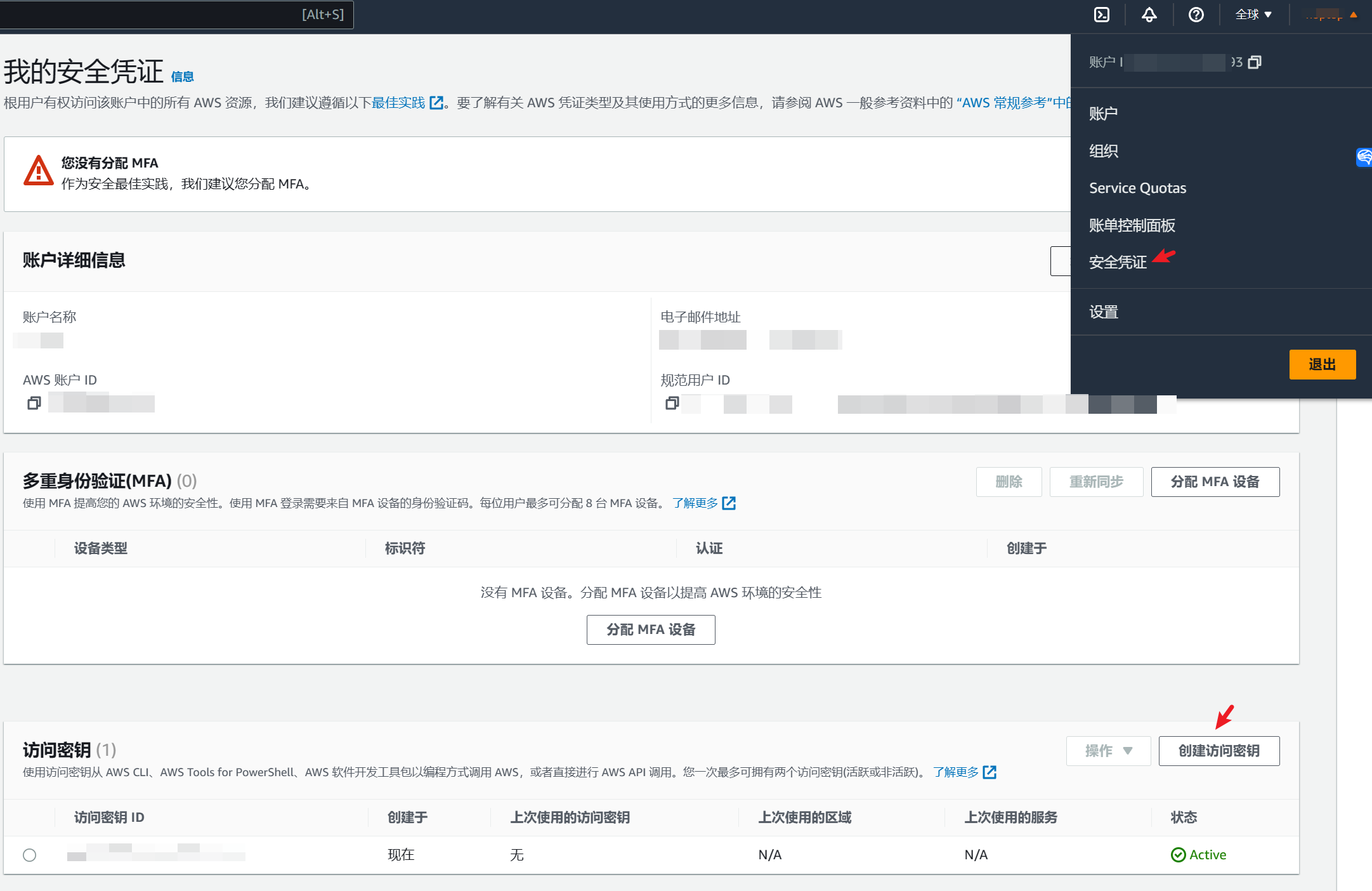1372x891 pixels.
Task: Select the access key row radio button
Action: click(29, 855)
